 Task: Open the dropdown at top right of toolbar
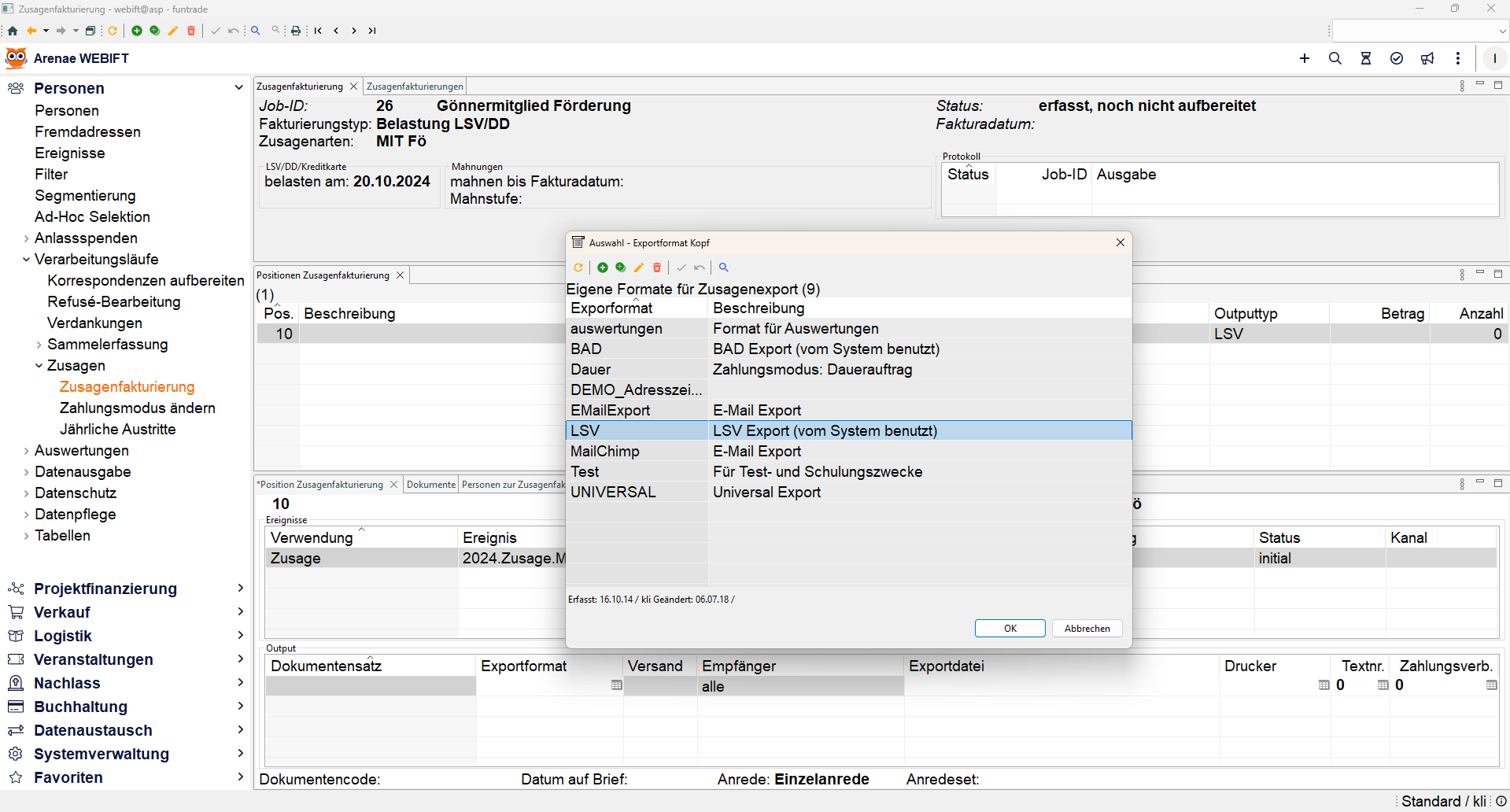1502,31
